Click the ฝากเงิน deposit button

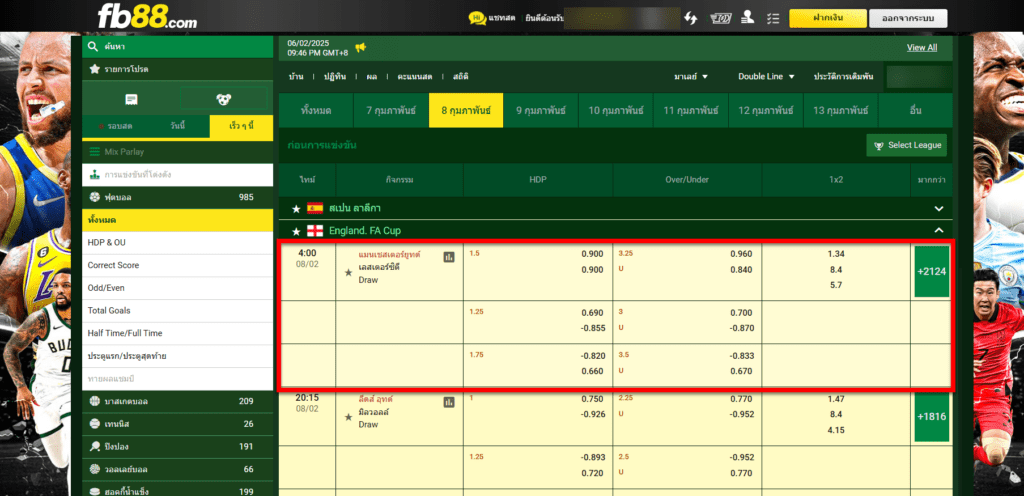coord(827,18)
